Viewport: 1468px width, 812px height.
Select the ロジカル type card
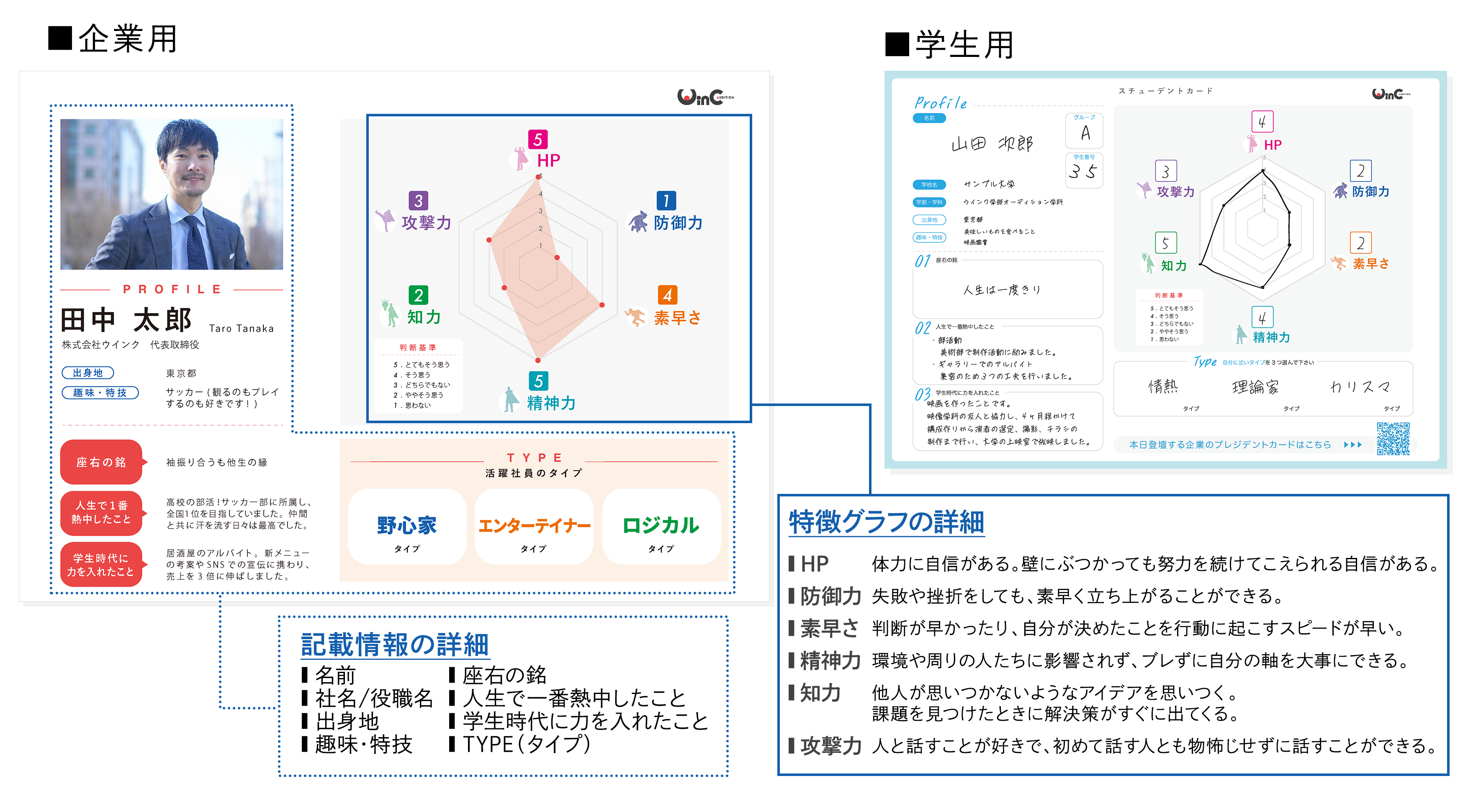[x=661, y=527]
